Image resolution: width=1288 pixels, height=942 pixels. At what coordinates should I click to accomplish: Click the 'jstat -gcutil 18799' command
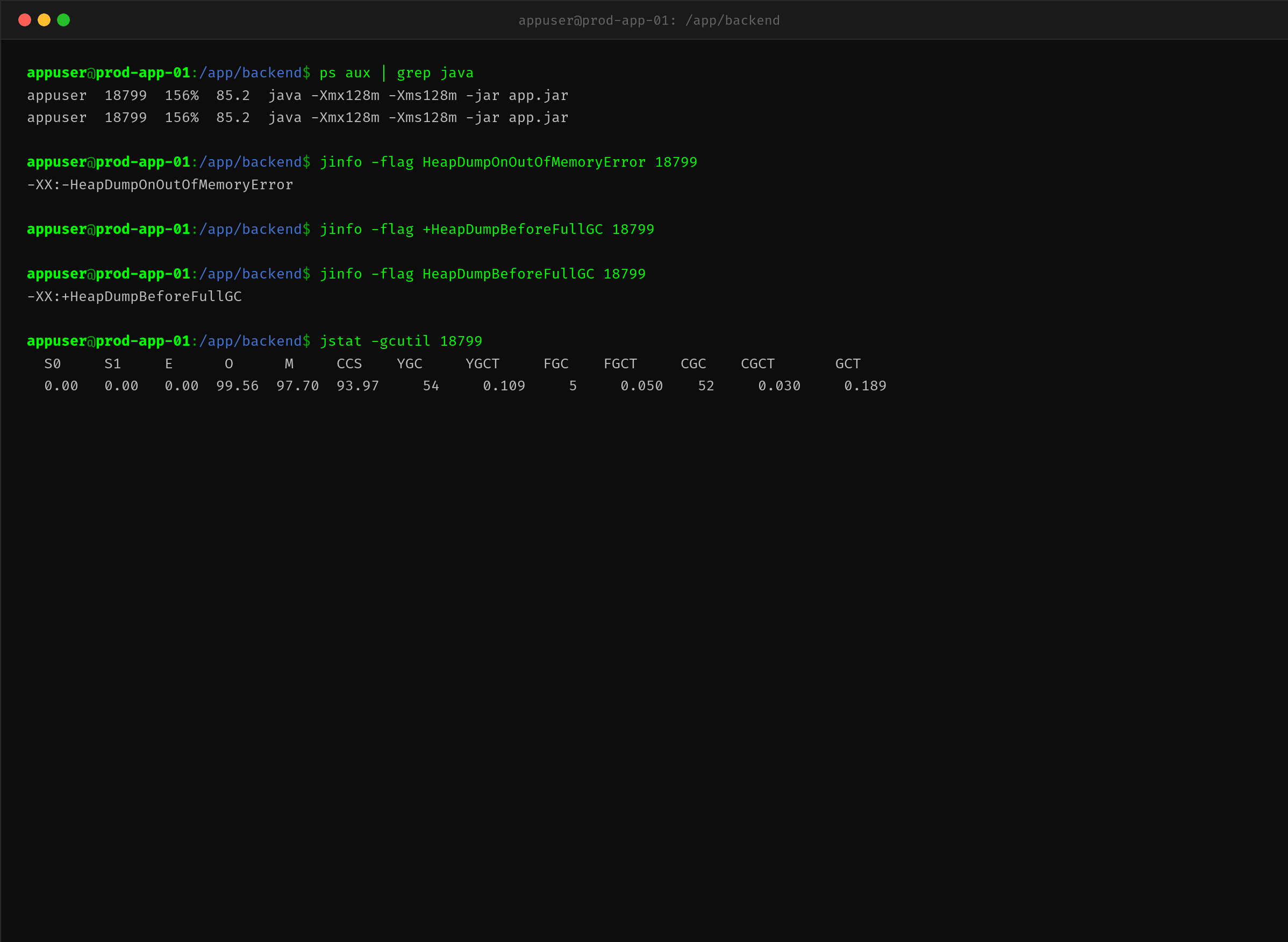tap(401, 341)
